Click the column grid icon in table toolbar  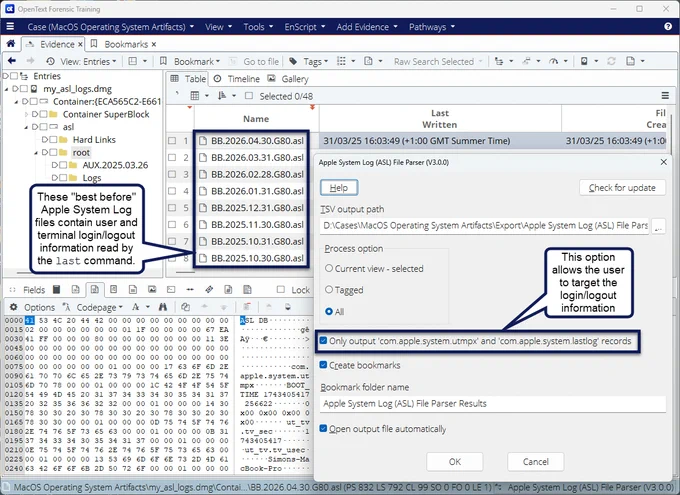coord(195,95)
